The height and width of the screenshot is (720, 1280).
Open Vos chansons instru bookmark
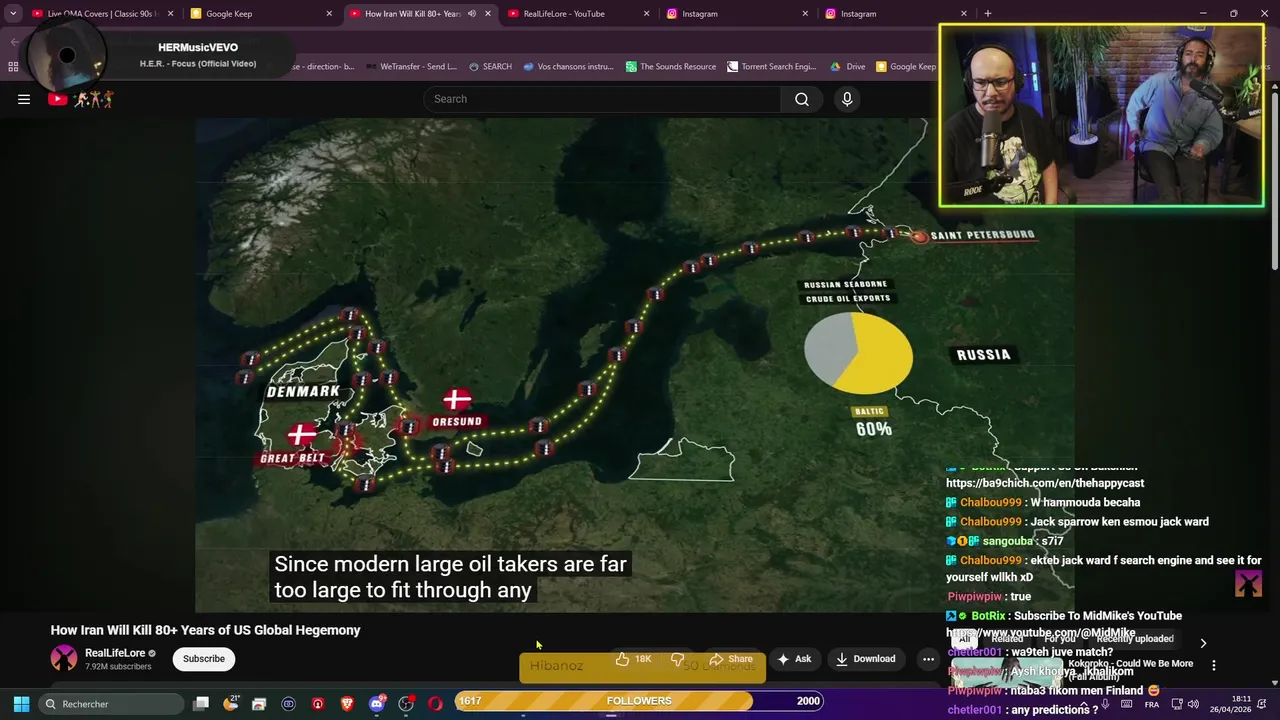point(568,67)
